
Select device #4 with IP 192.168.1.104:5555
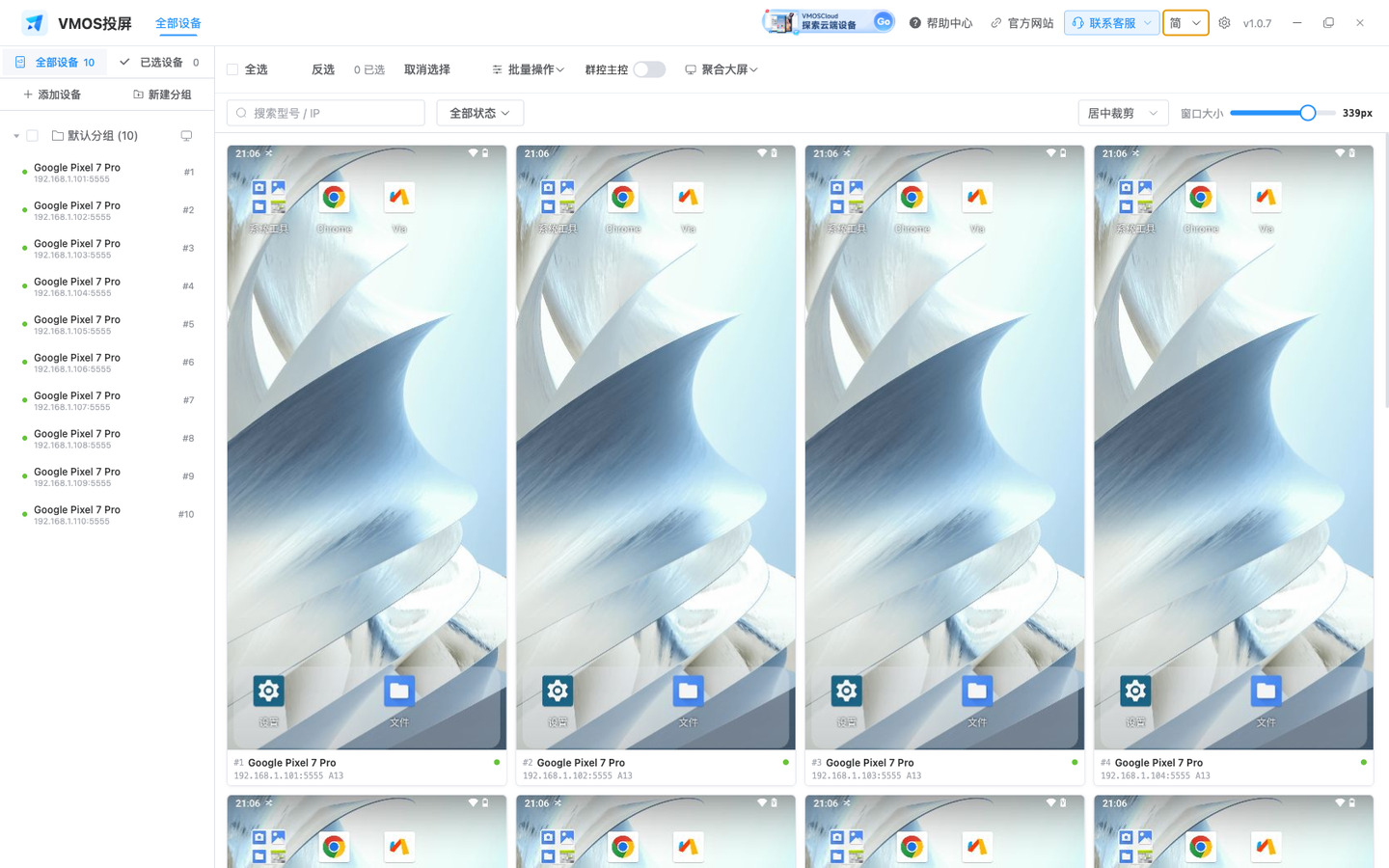107,286
